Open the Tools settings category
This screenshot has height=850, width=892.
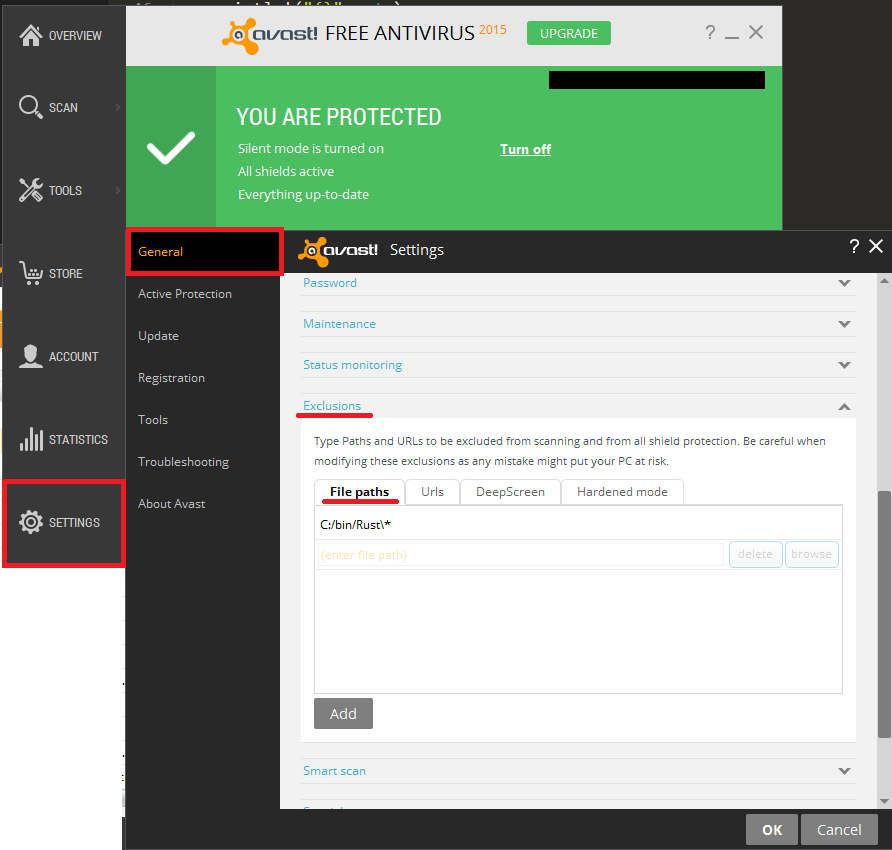pyautogui.click(x=152, y=419)
